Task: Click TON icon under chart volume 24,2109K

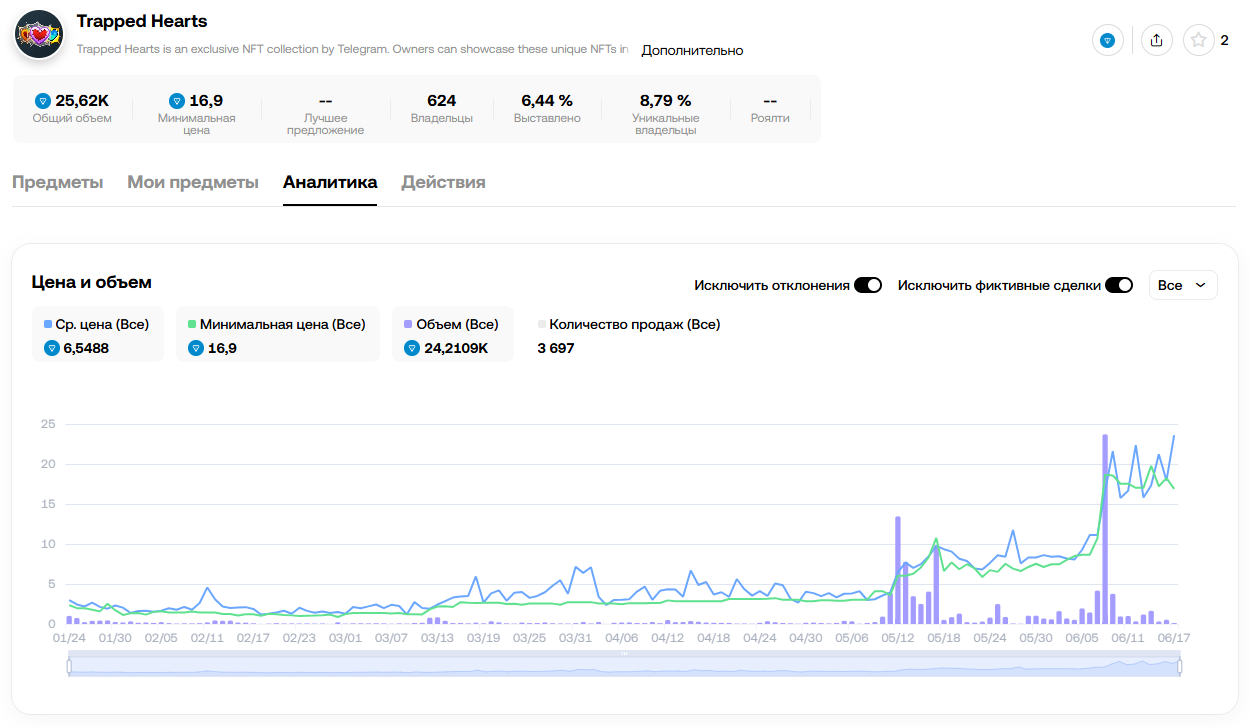Action: point(412,348)
